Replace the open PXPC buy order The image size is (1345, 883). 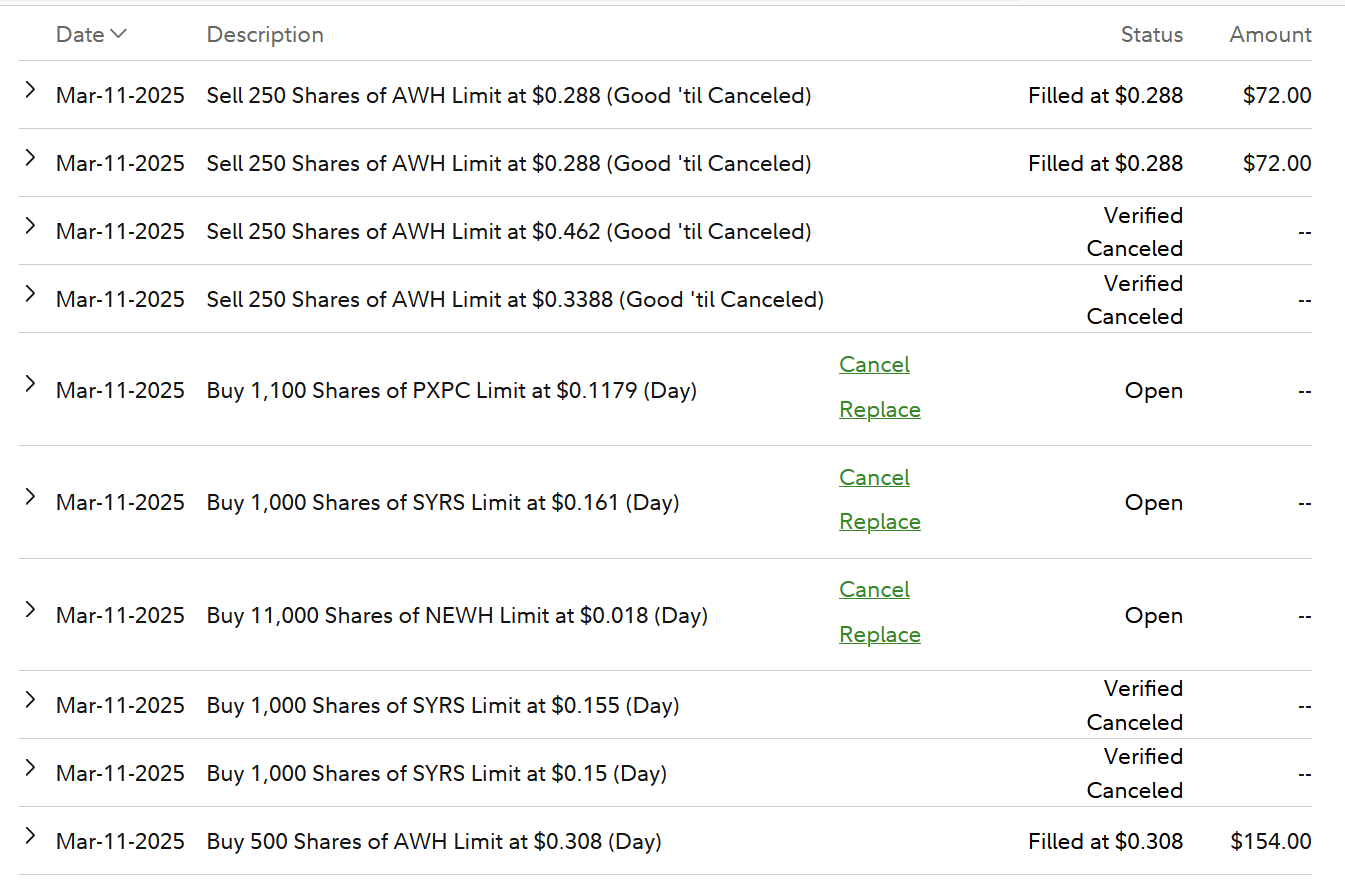pyautogui.click(x=879, y=410)
